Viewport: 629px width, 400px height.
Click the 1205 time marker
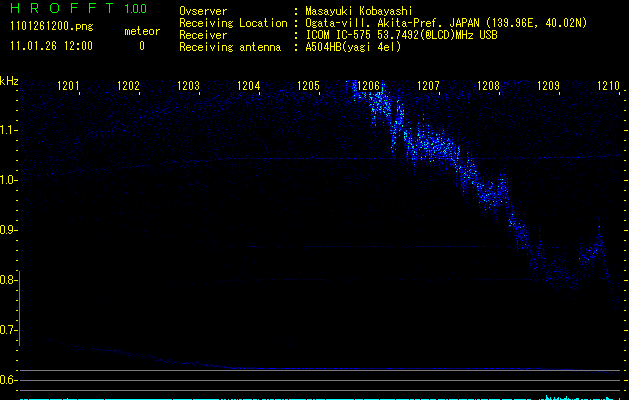click(308, 86)
